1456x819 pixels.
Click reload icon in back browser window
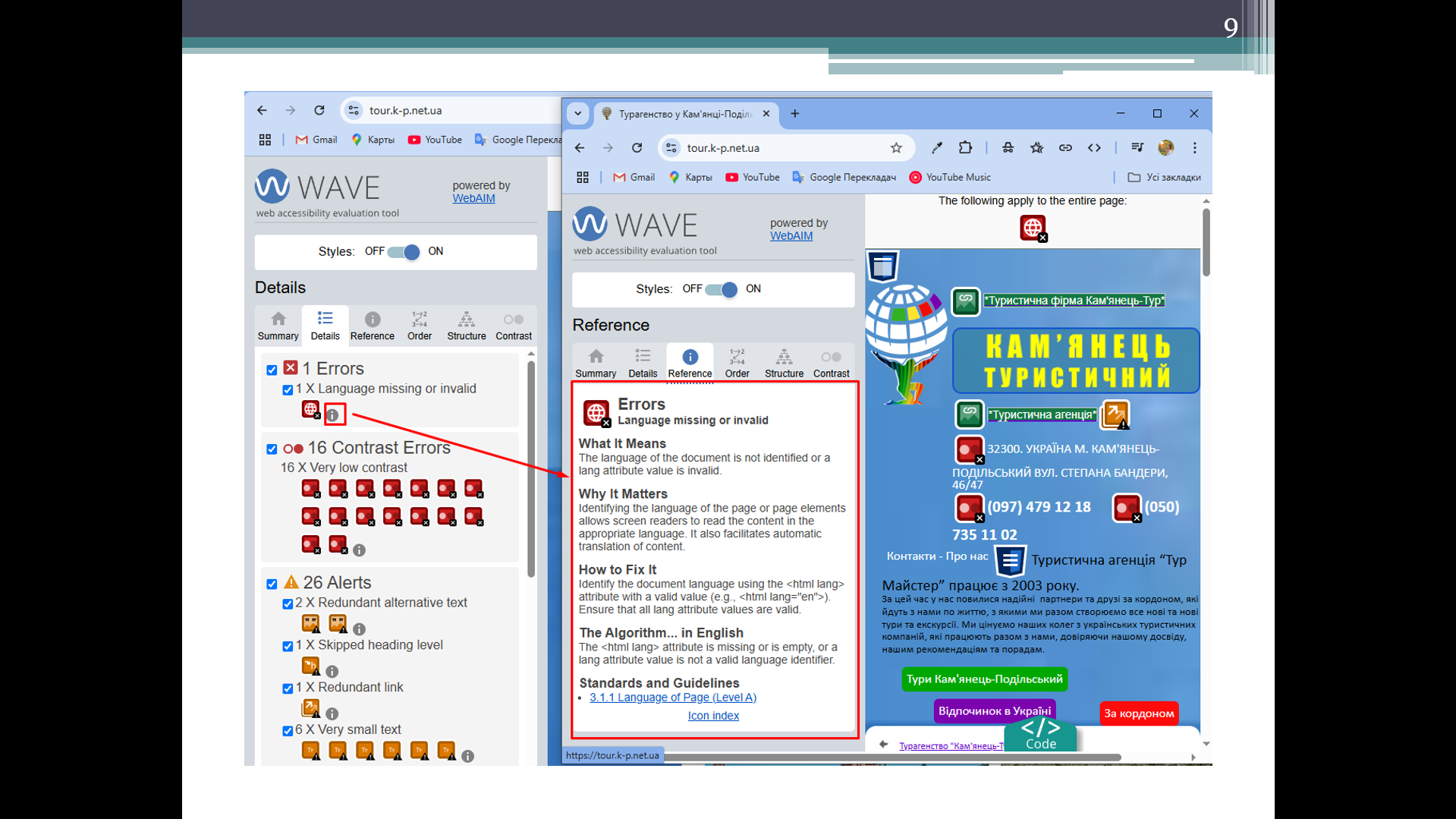pyautogui.click(x=319, y=111)
